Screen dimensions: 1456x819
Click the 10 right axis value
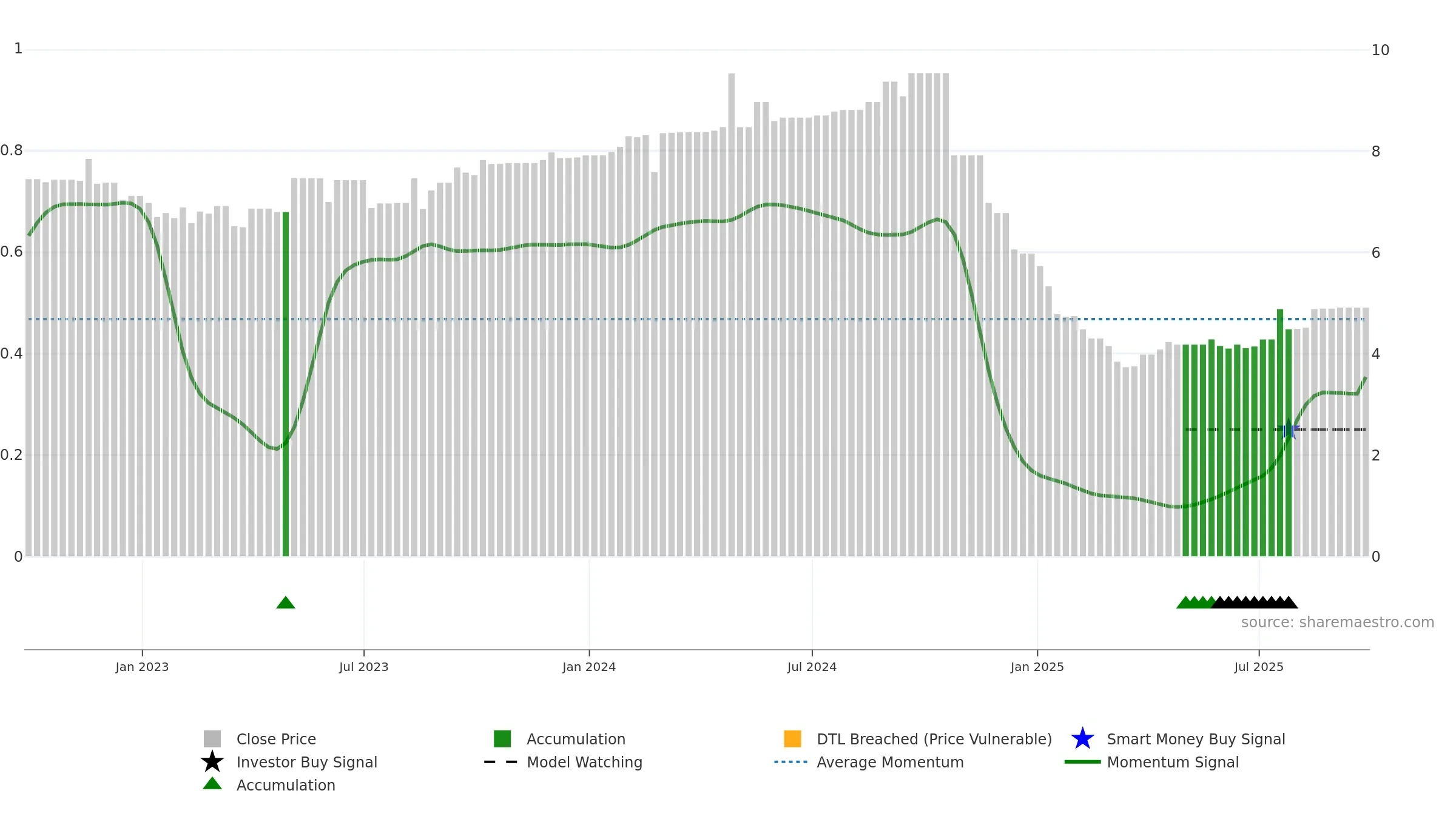click(1380, 50)
